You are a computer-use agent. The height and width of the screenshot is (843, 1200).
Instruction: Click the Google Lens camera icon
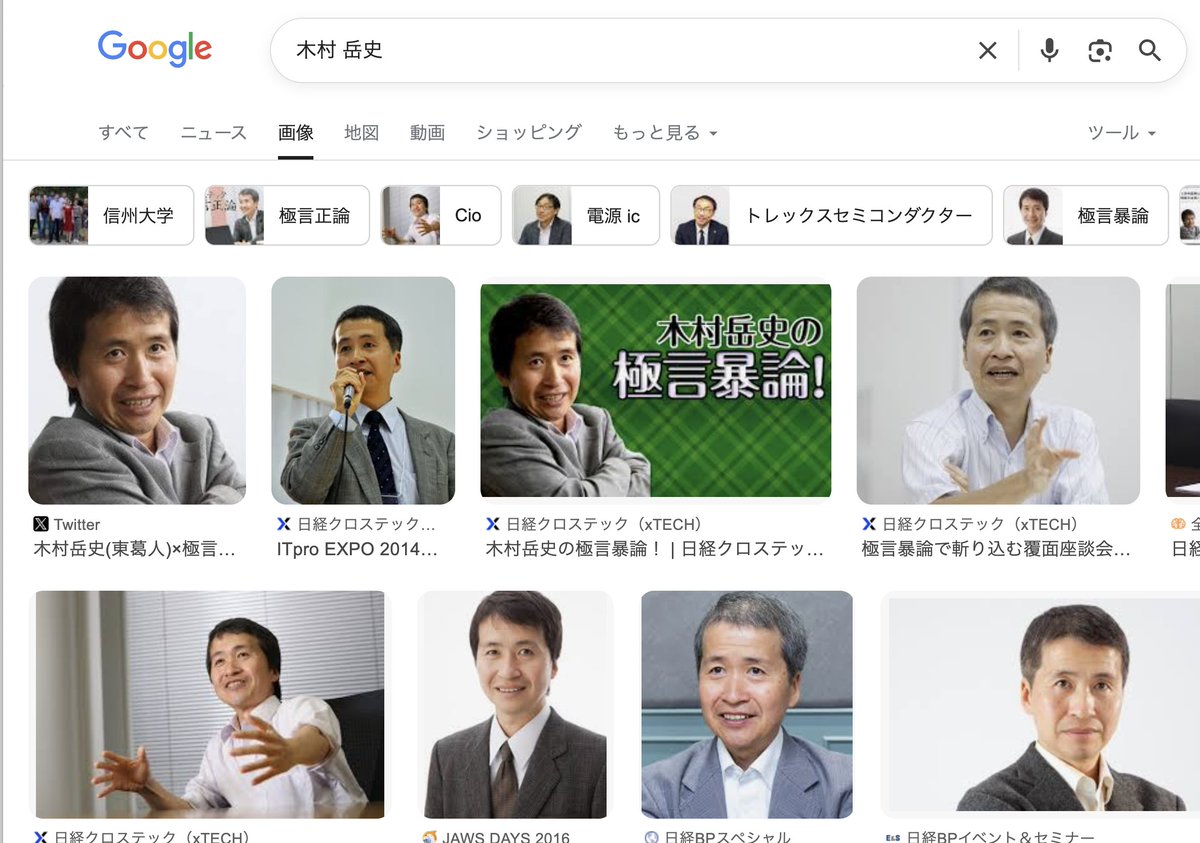click(1100, 50)
